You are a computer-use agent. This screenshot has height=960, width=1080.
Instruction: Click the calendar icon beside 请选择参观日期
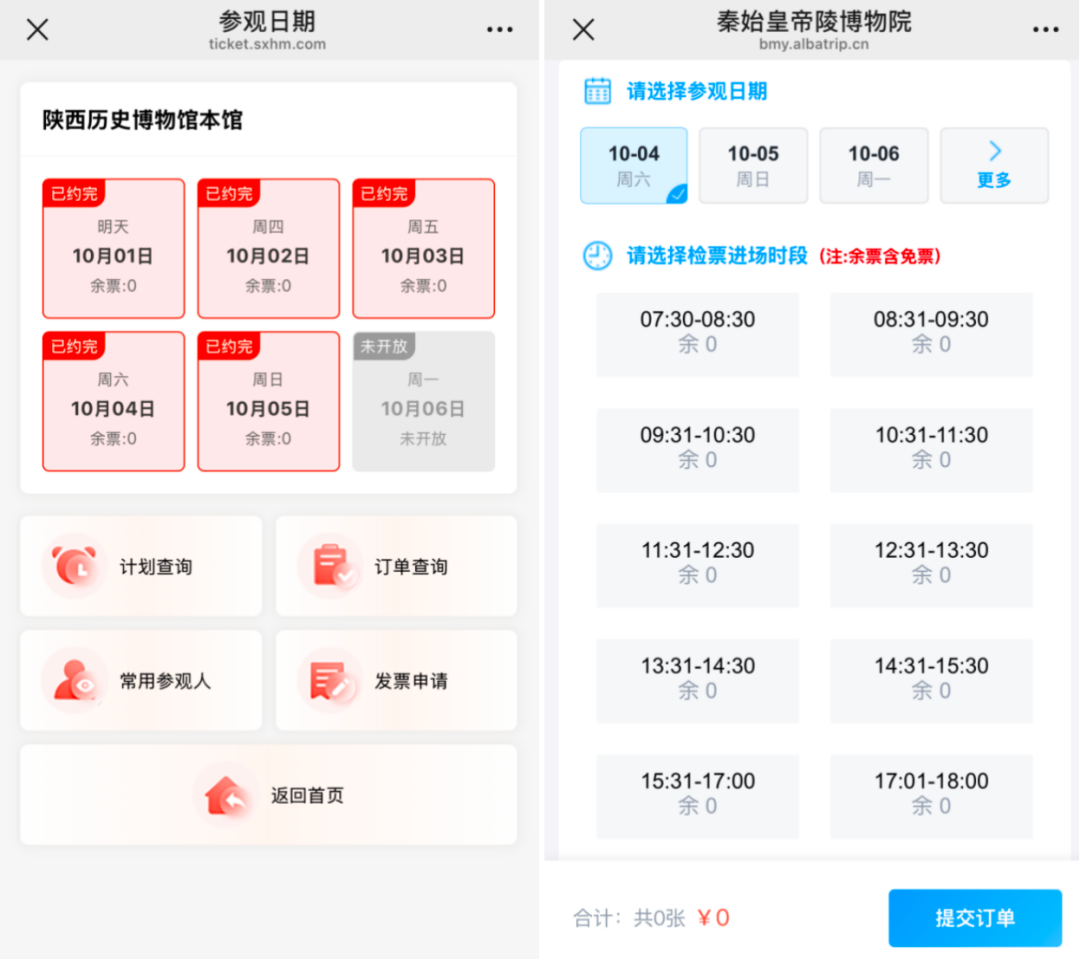click(x=597, y=90)
